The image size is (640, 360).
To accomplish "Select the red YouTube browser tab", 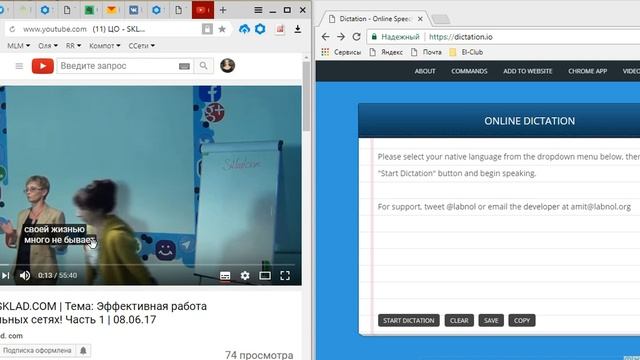I will pos(203,10).
